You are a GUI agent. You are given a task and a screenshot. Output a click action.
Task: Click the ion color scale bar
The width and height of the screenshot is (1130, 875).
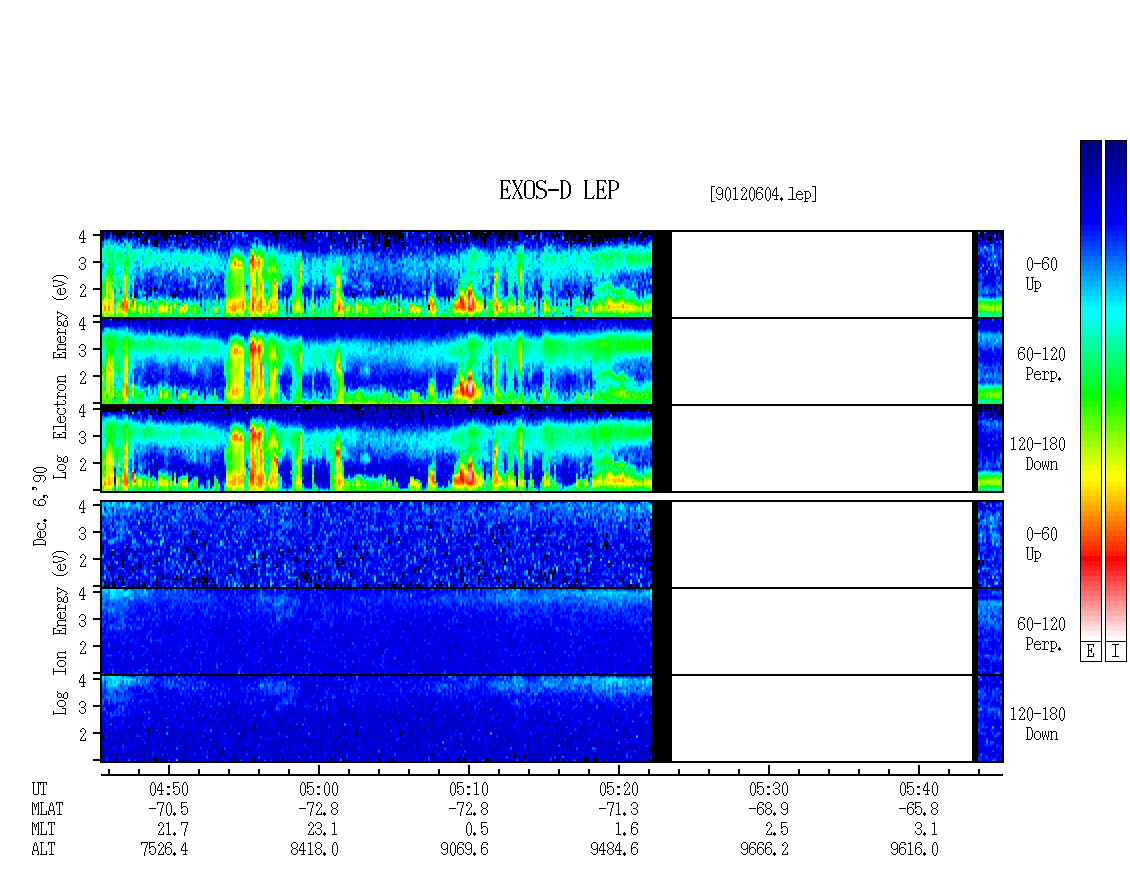point(1116,389)
